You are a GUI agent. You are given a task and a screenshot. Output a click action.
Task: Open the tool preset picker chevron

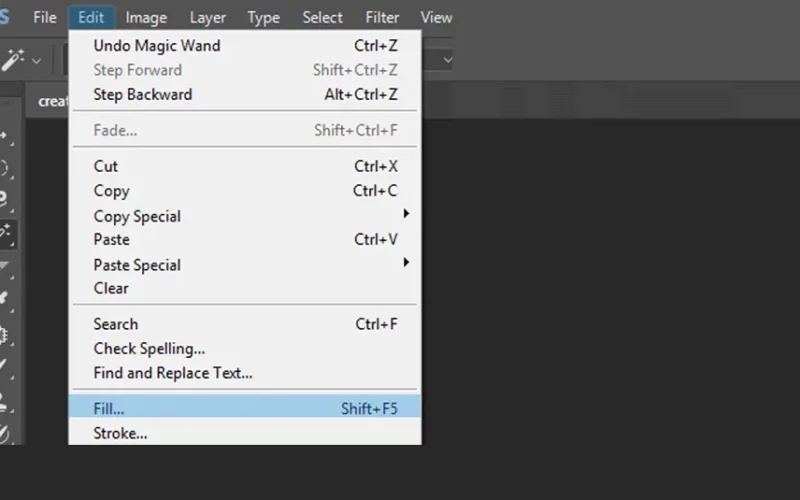pyautogui.click(x=36, y=61)
